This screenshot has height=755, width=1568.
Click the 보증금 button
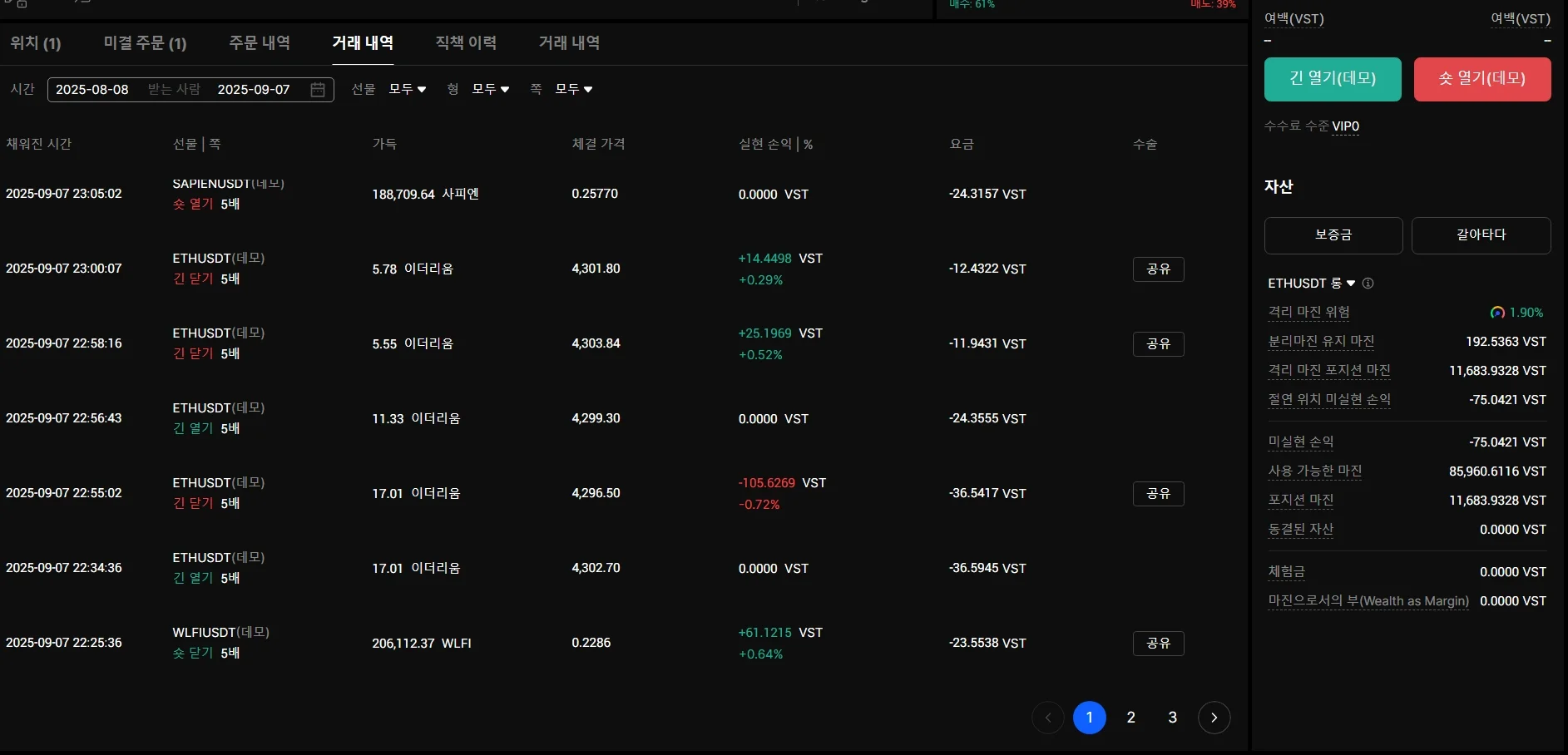point(1333,235)
